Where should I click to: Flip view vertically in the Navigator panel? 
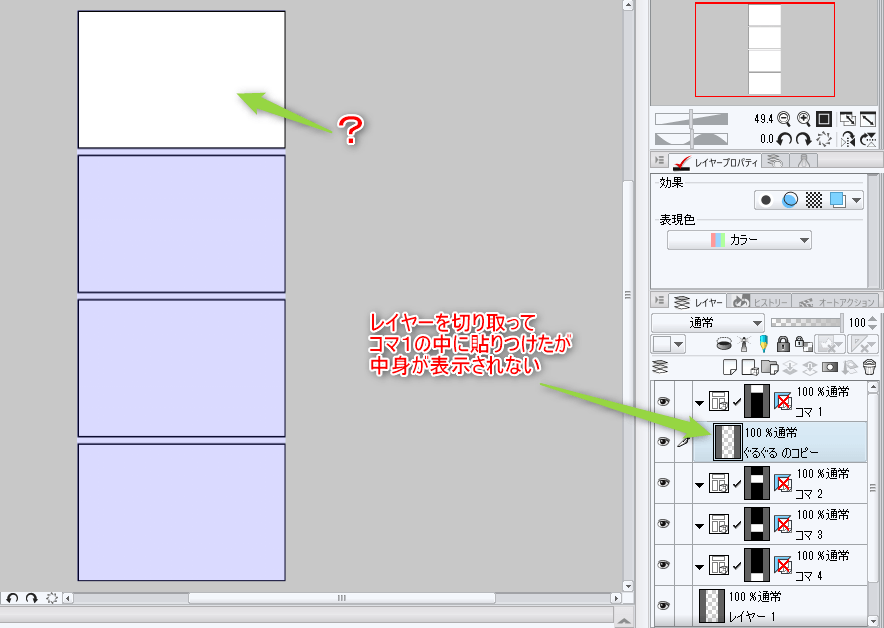[868, 139]
